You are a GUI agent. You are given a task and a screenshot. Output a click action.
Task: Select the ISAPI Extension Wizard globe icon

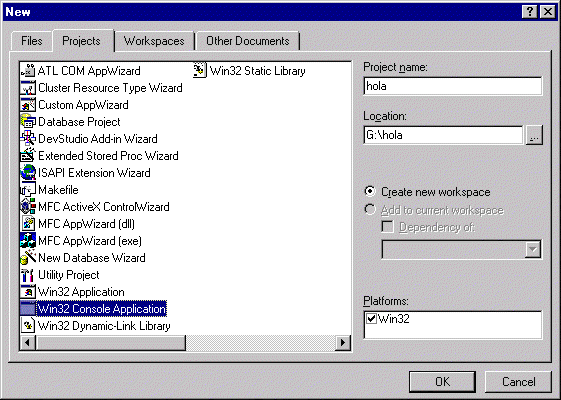(28, 172)
